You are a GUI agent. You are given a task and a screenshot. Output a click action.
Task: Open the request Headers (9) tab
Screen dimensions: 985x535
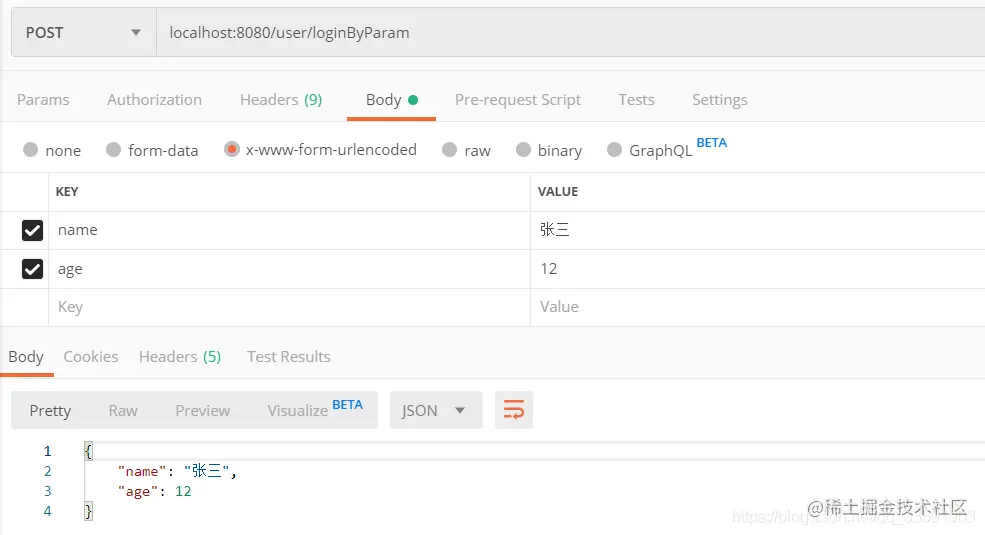pos(281,100)
